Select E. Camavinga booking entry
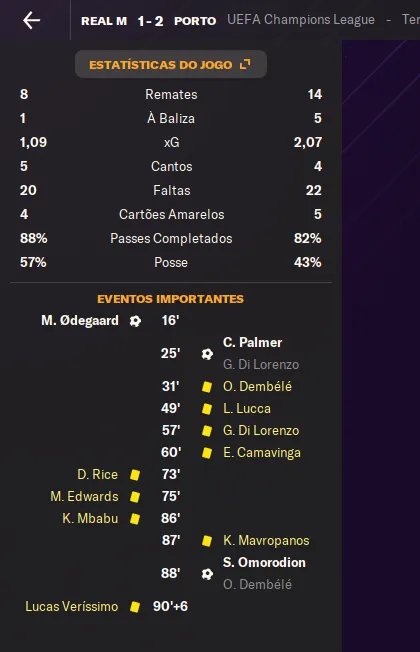Image resolution: width=420 pixels, height=652 pixels. point(262,452)
